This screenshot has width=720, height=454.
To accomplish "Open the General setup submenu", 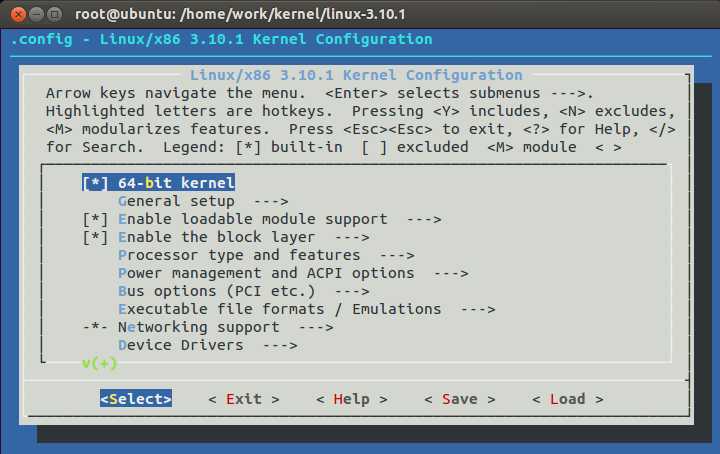I will (x=203, y=201).
